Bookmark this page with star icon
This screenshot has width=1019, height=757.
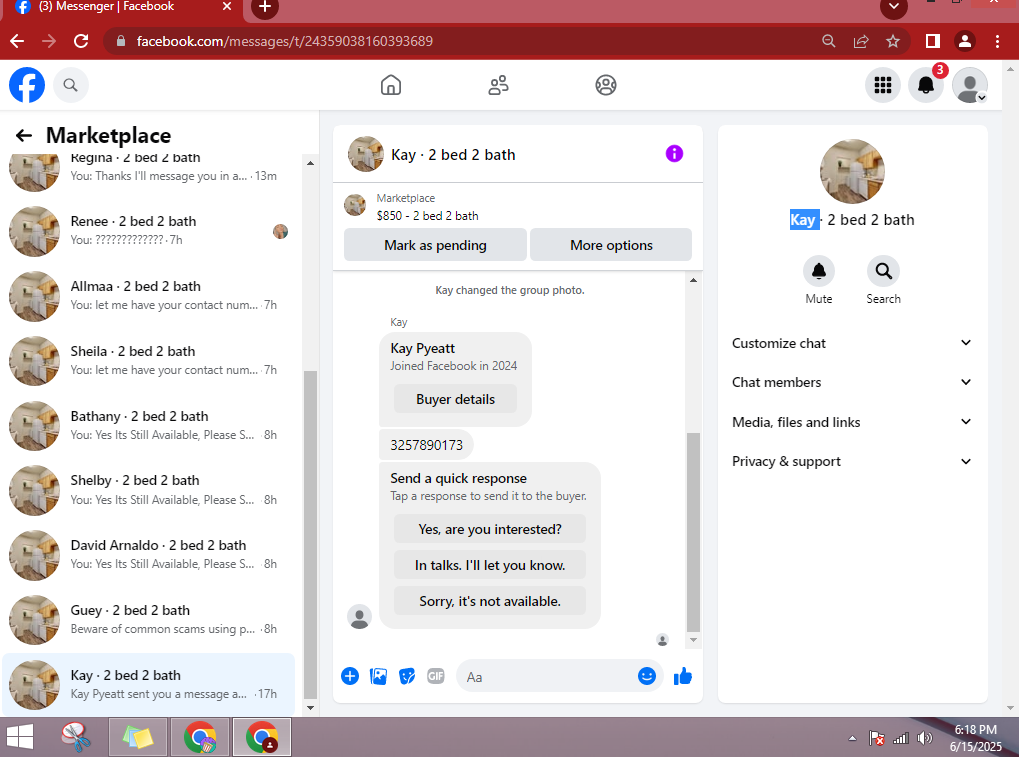tap(893, 41)
